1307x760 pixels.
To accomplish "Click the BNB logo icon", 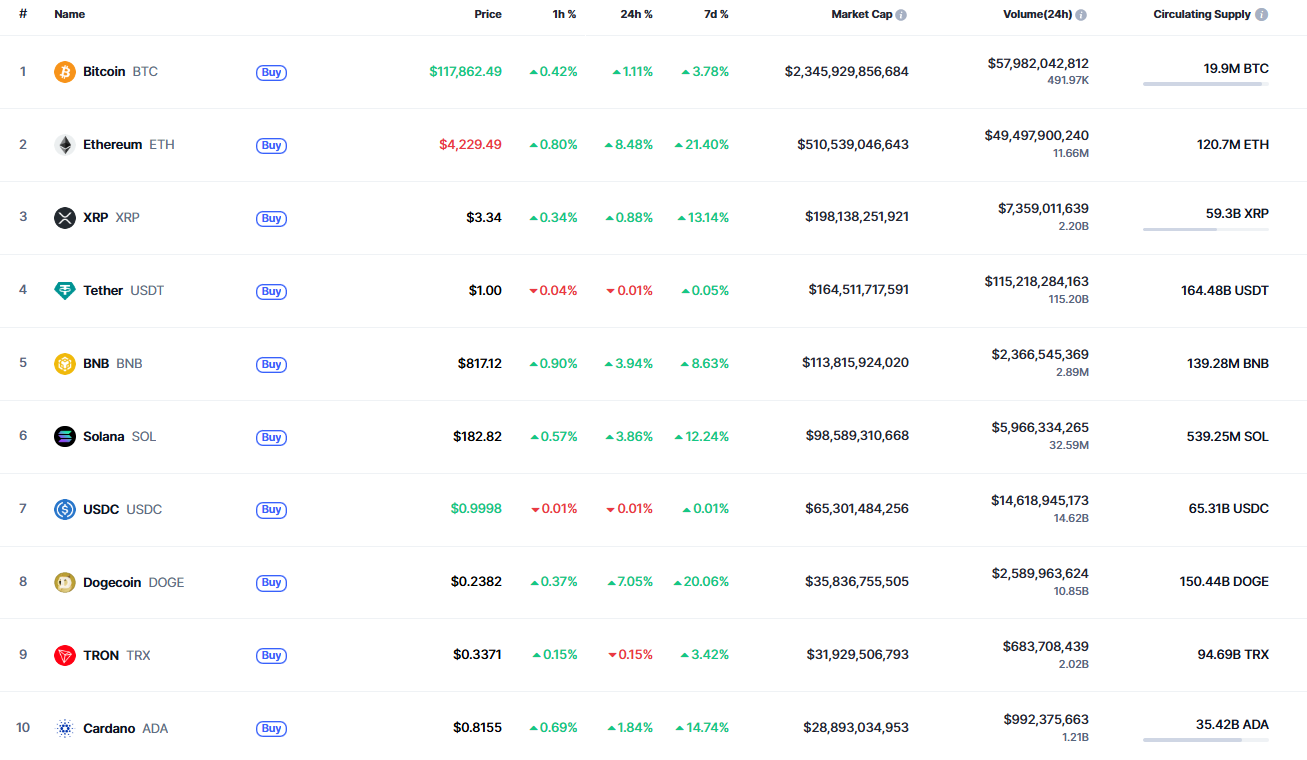I will click(65, 364).
